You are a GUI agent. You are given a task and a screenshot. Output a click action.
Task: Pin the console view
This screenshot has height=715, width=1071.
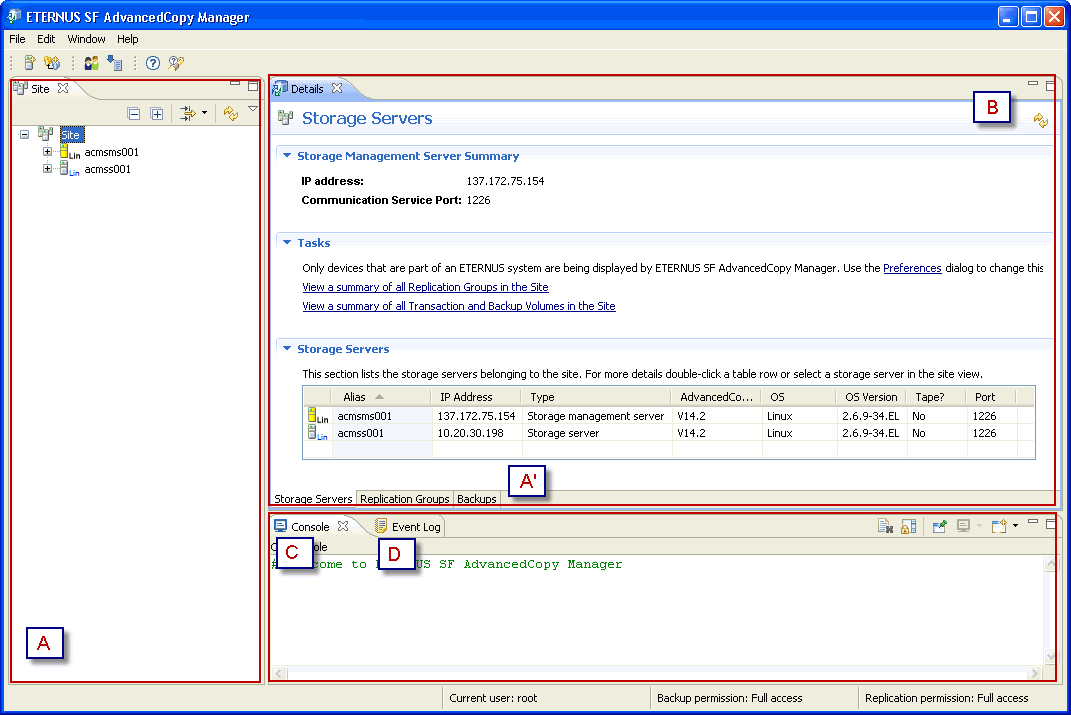(x=939, y=526)
